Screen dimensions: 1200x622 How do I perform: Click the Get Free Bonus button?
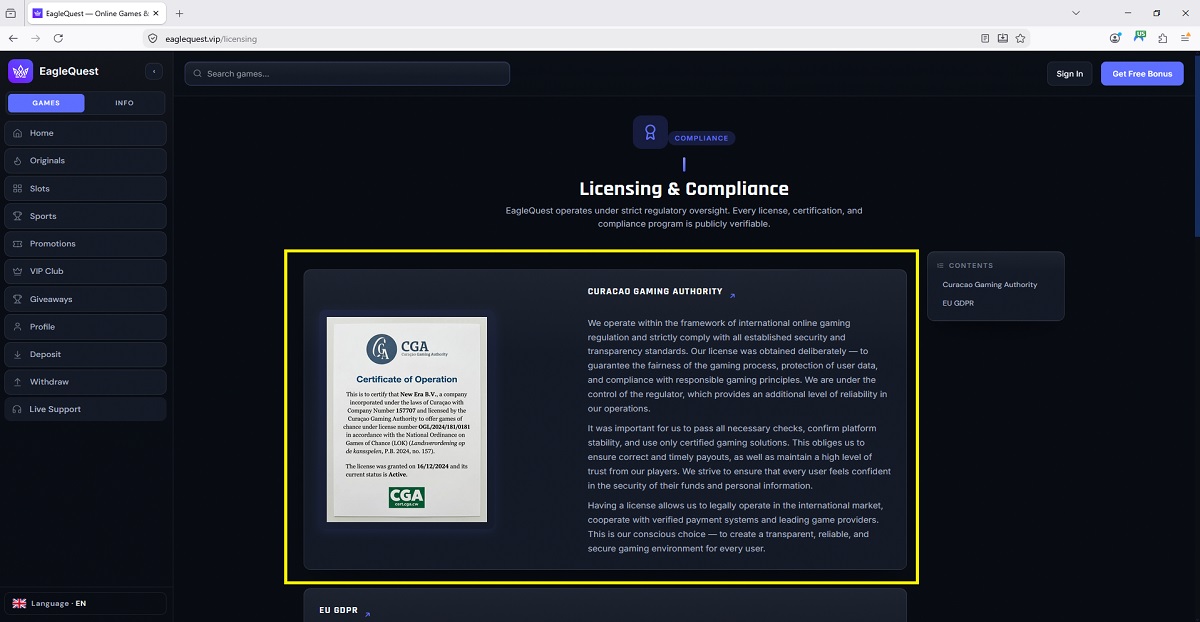click(x=1142, y=73)
